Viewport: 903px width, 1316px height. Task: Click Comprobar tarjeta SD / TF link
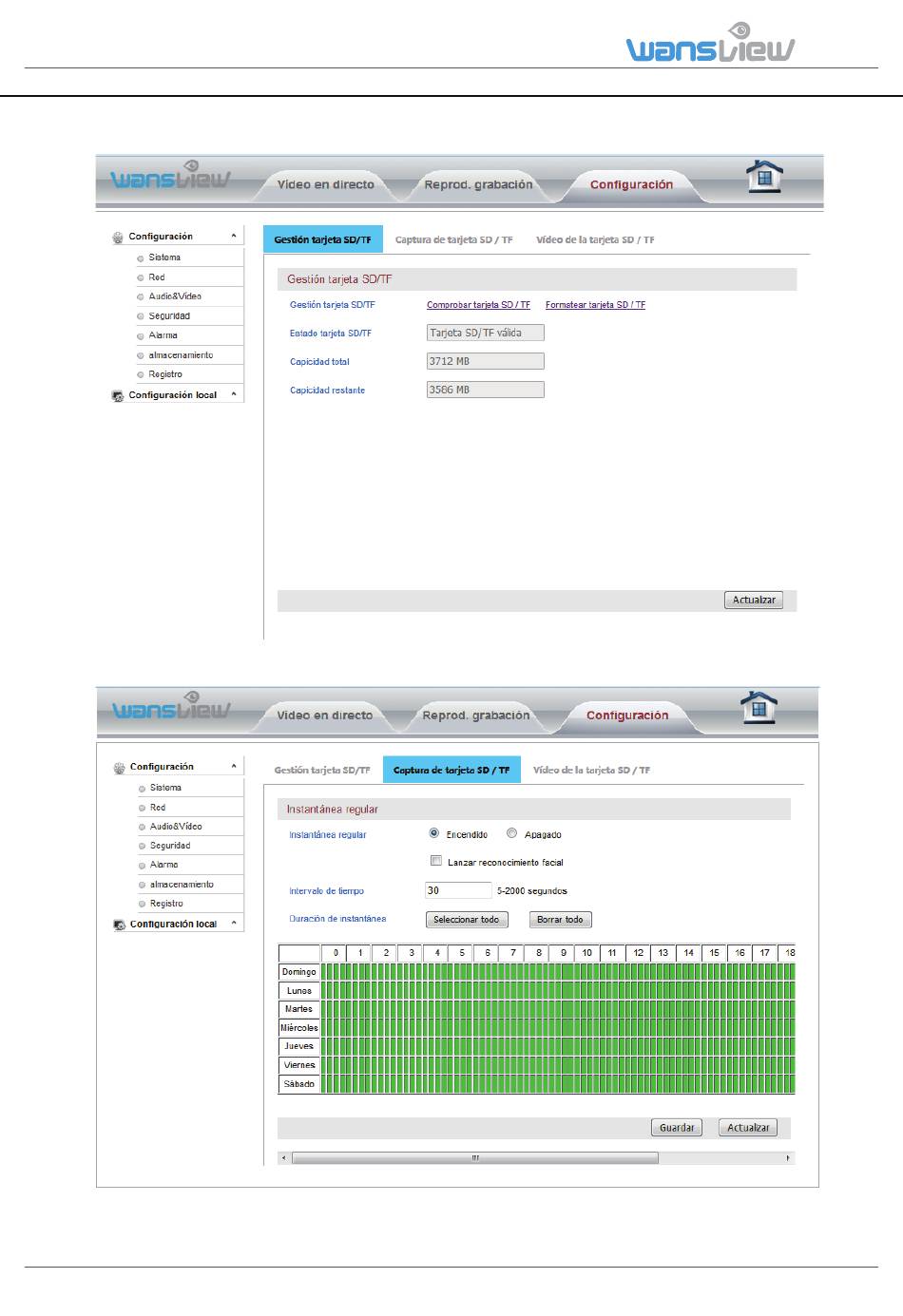tap(478, 305)
